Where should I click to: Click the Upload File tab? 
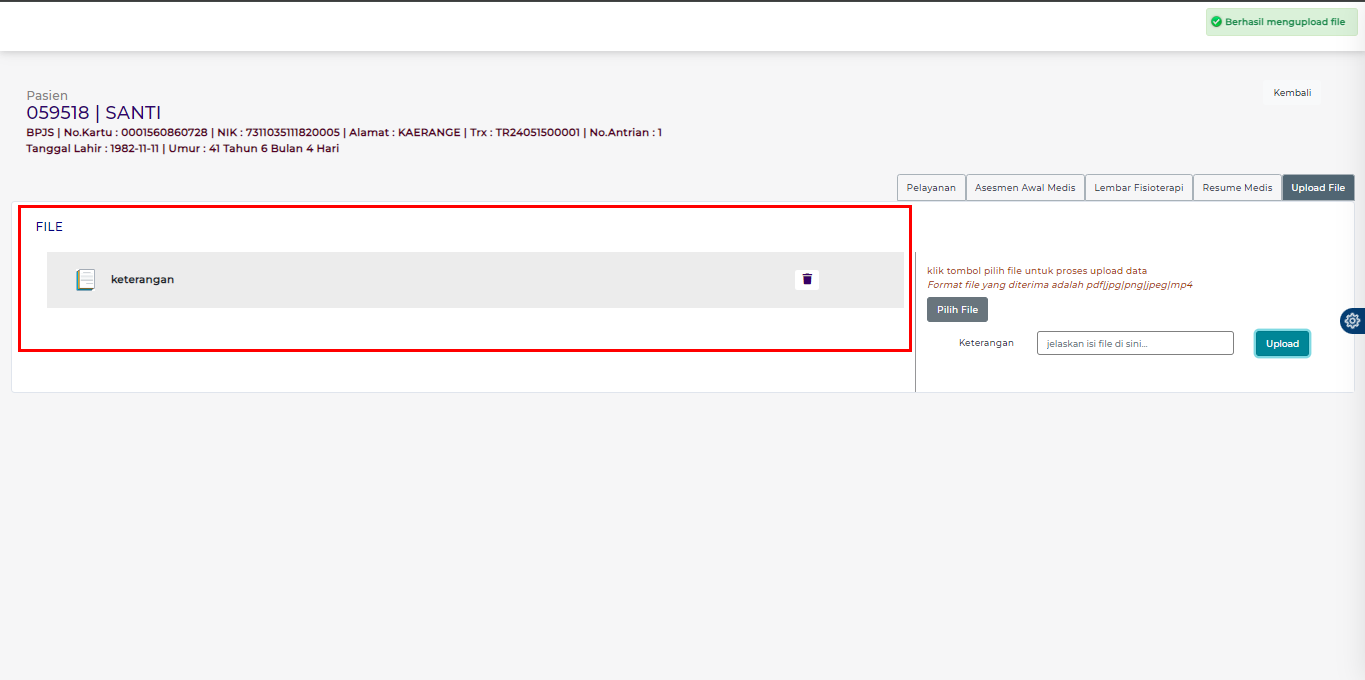click(x=1318, y=188)
